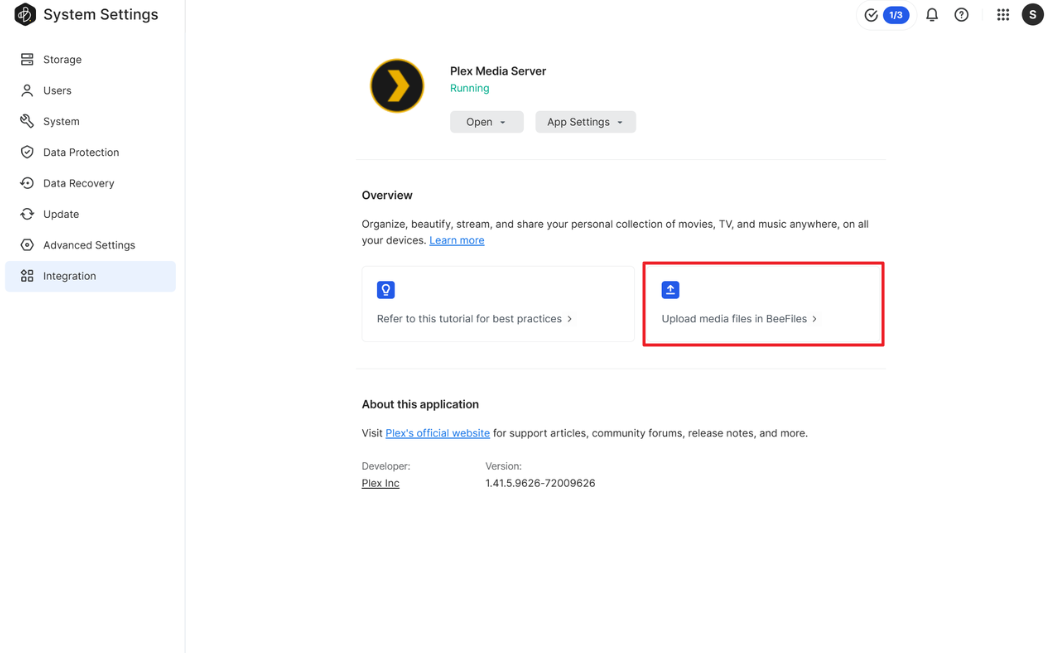Open Upload media files in BeeFiles
This screenshot has height=653, width=1053.
(763, 304)
